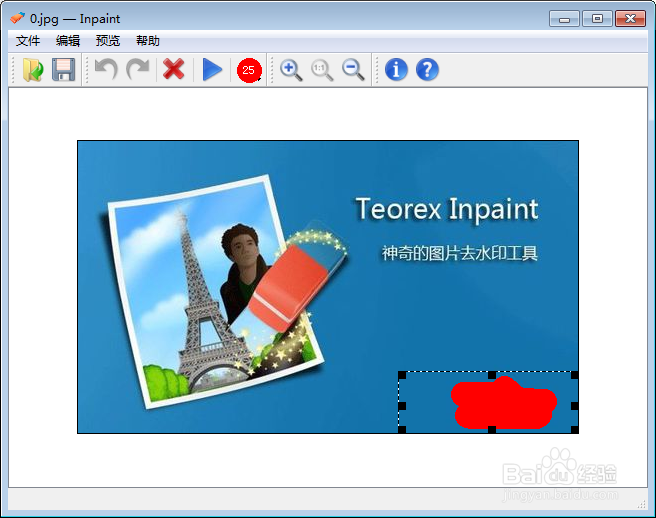Run the inpaint process with the blue play button
The height and width of the screenshot is (518, 656).
212,69
